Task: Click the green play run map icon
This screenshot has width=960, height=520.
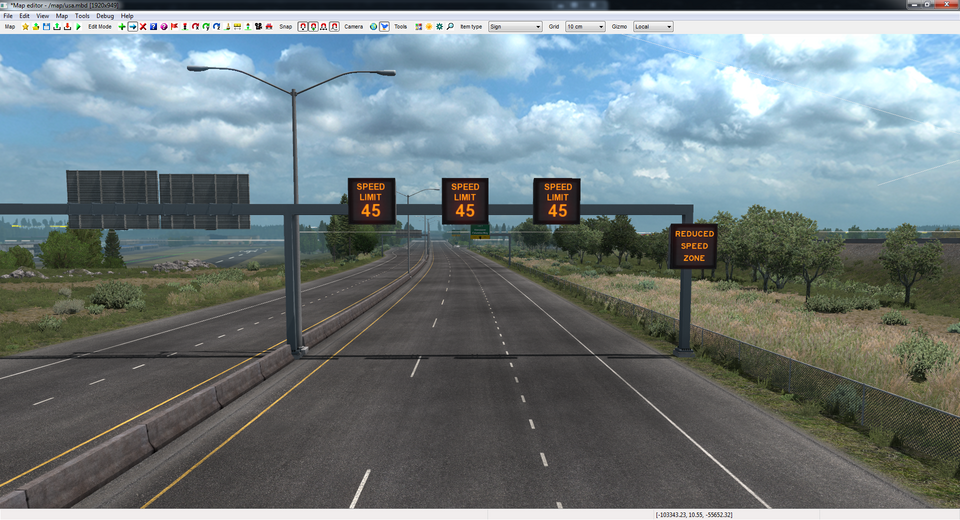Action: 78,27
